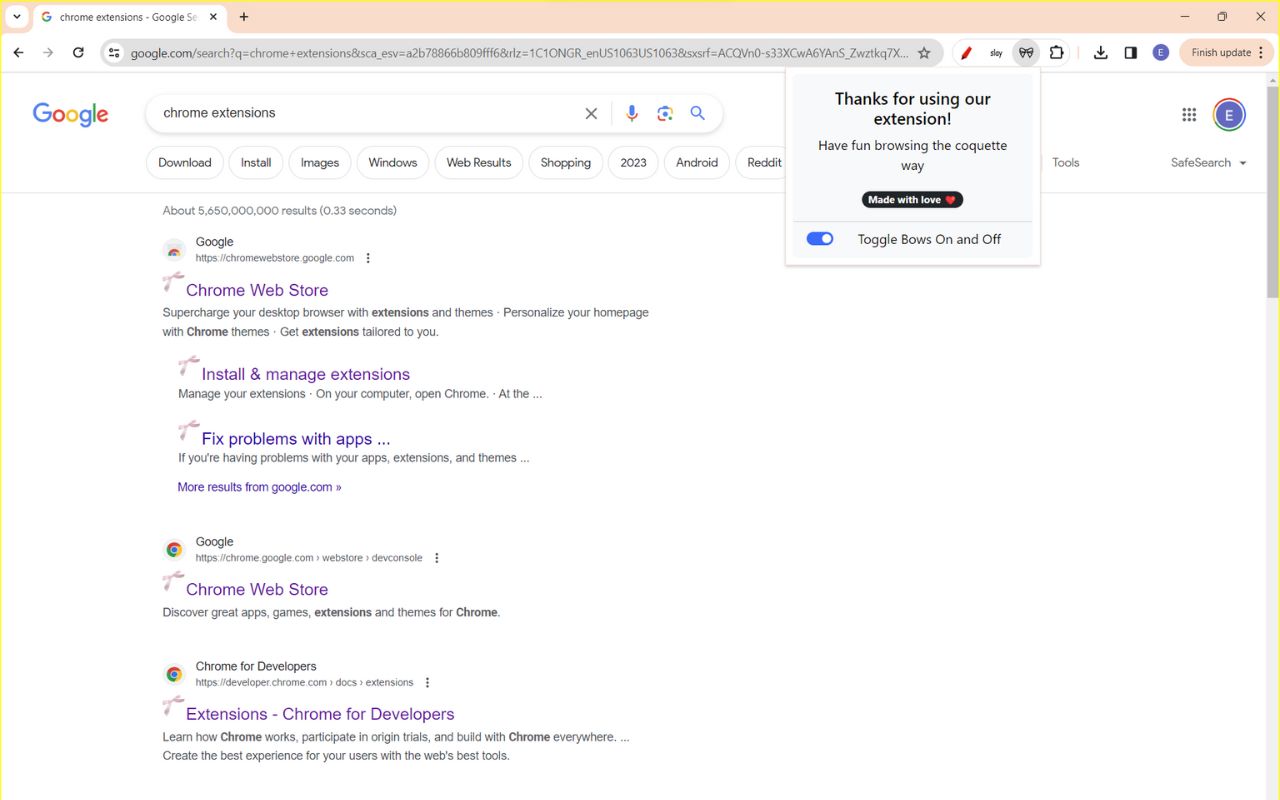This screenshot has height=800, width=1280.
Task: Click the 'Thanks for using our extension!' heading
Action: pos(913,109)
